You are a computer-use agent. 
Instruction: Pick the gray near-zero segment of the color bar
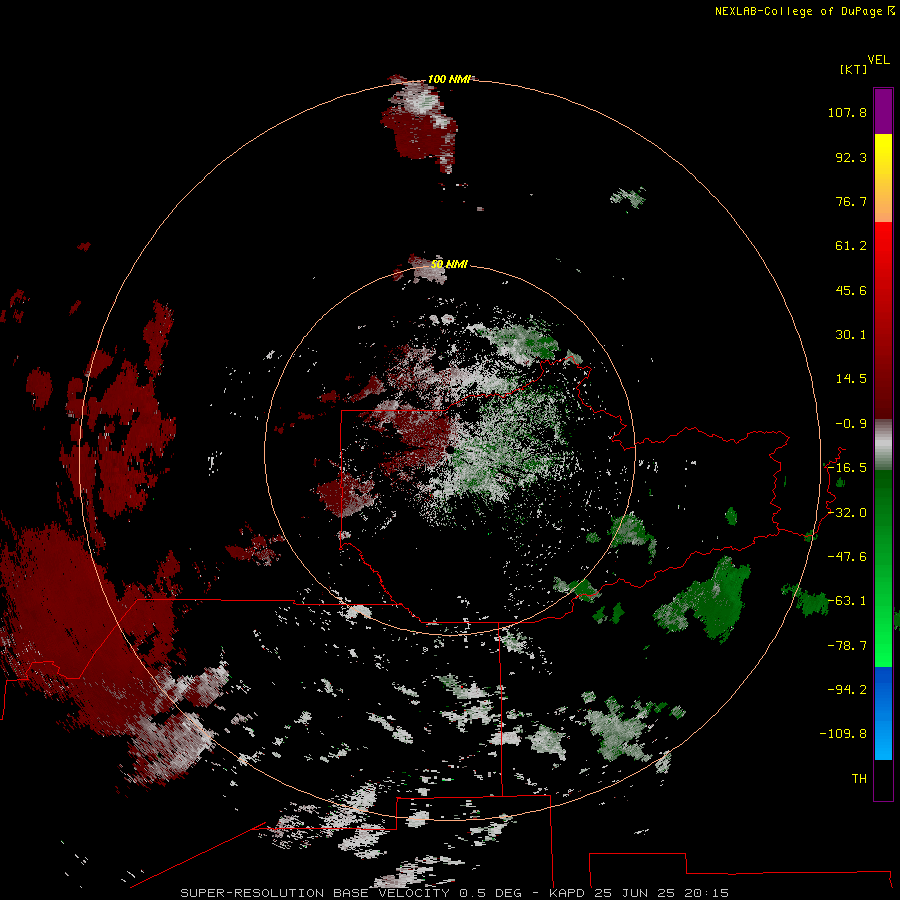(x=883, y=445)
